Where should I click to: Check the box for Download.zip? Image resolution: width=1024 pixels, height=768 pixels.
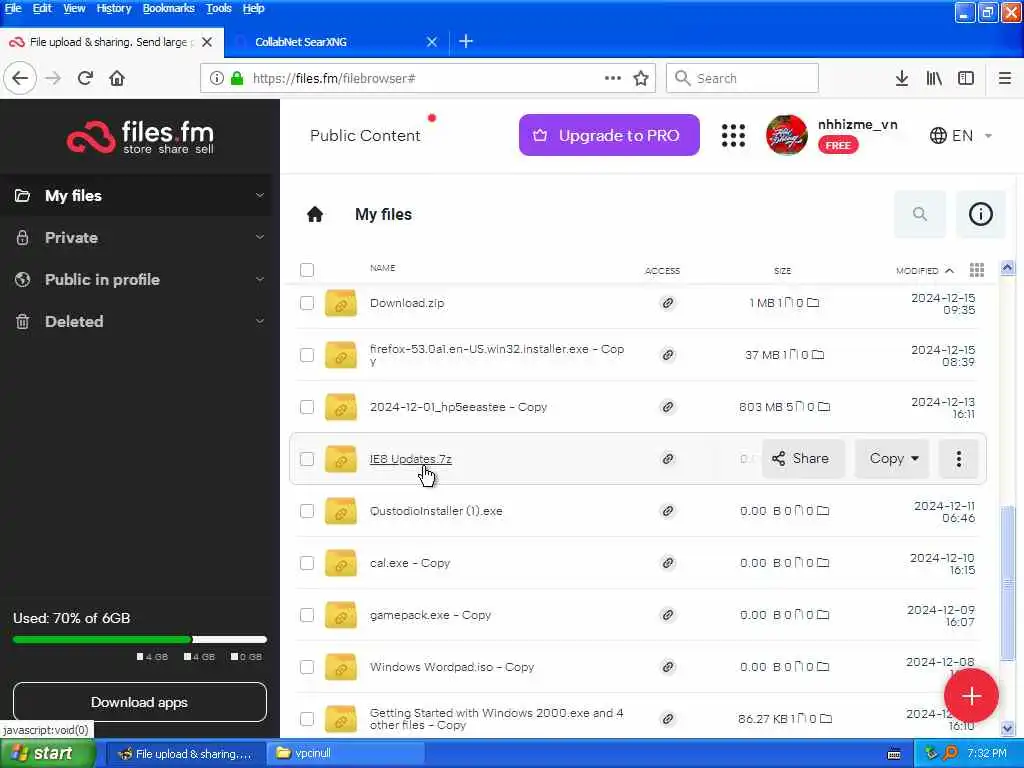tap(307, 303)
